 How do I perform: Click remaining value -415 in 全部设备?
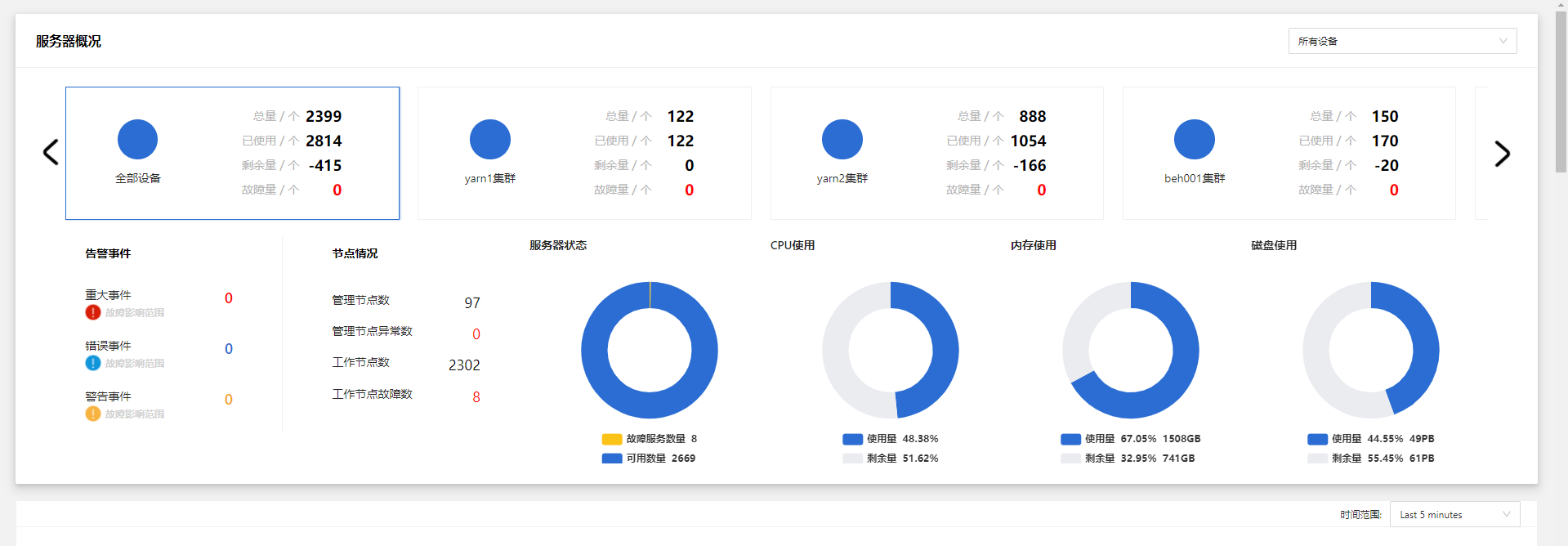[x=325, y=165]
